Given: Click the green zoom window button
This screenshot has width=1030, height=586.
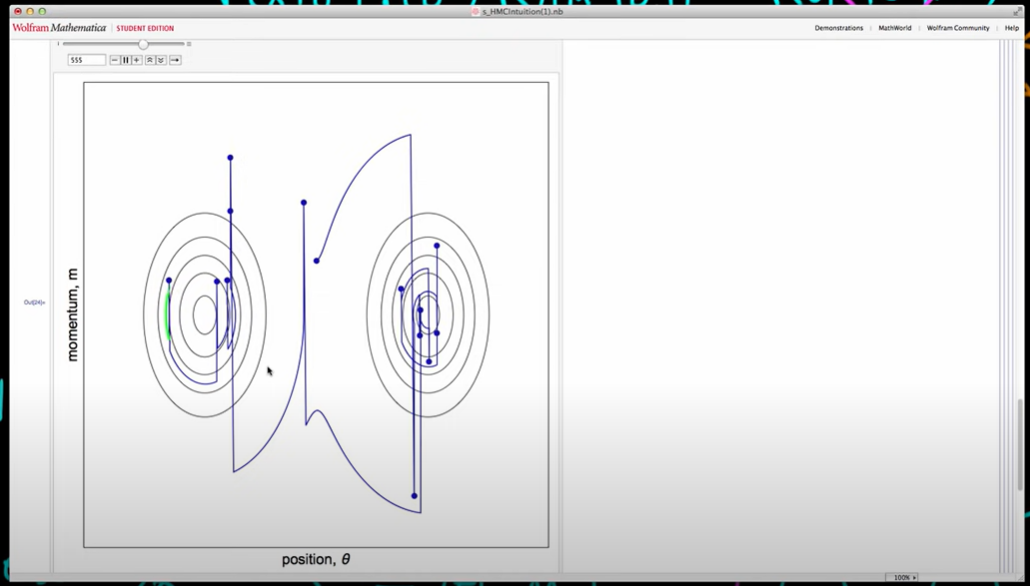Looking at the screenshot, I should point(42,12).
